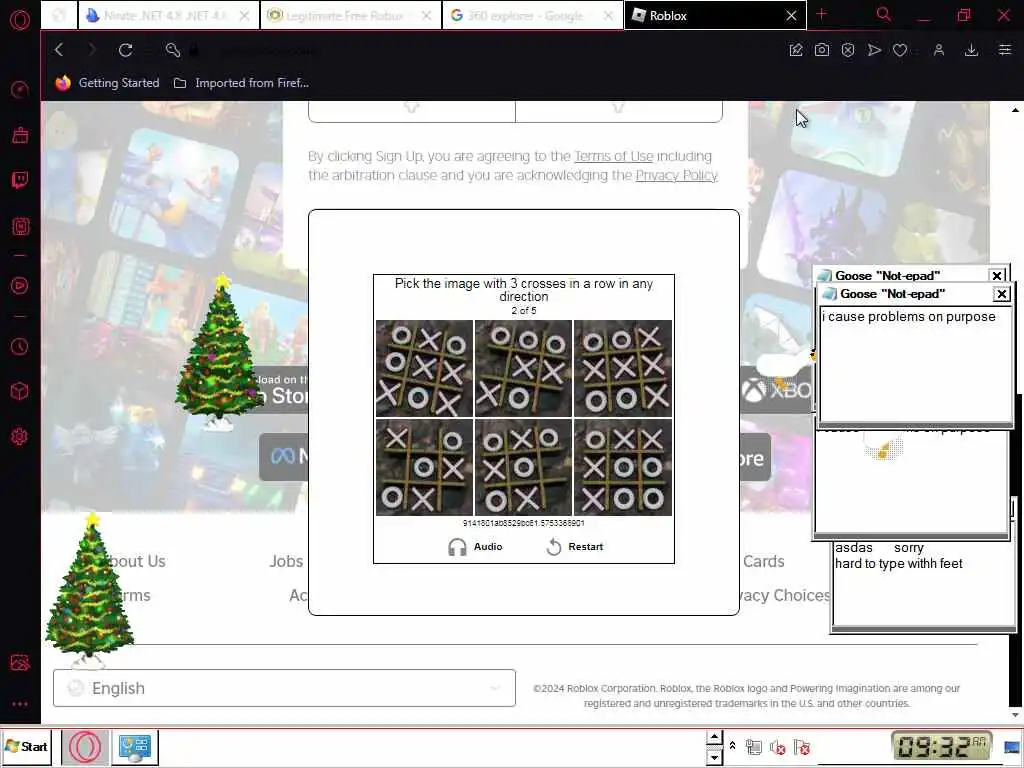Bookmark page with the heart icon
Image resolution: width=1024 pixels, height=768 pixels.
pos(900,50)
